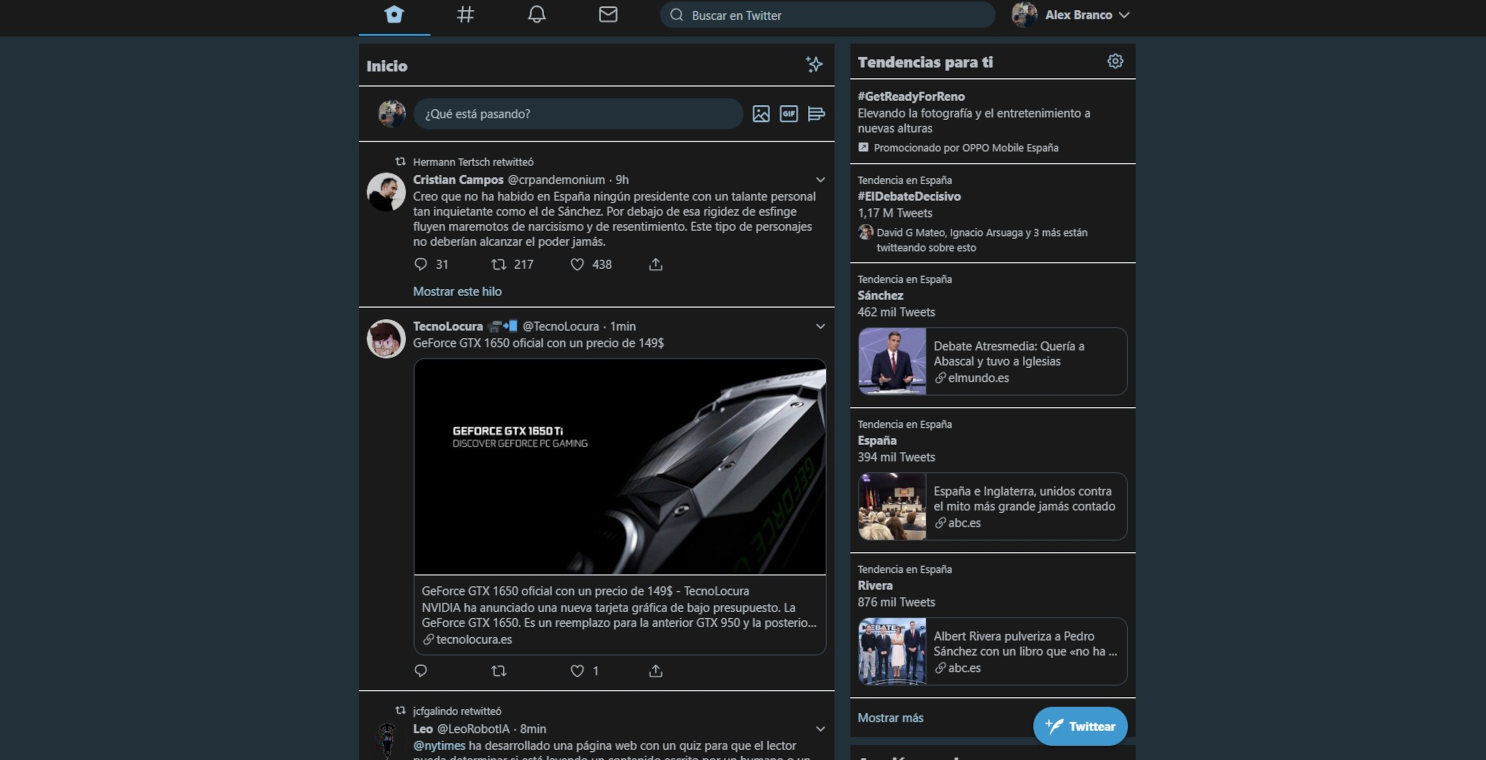Insert a GIF in the composer
Viewport: 1486px width, 760px height.
point(788,113)
